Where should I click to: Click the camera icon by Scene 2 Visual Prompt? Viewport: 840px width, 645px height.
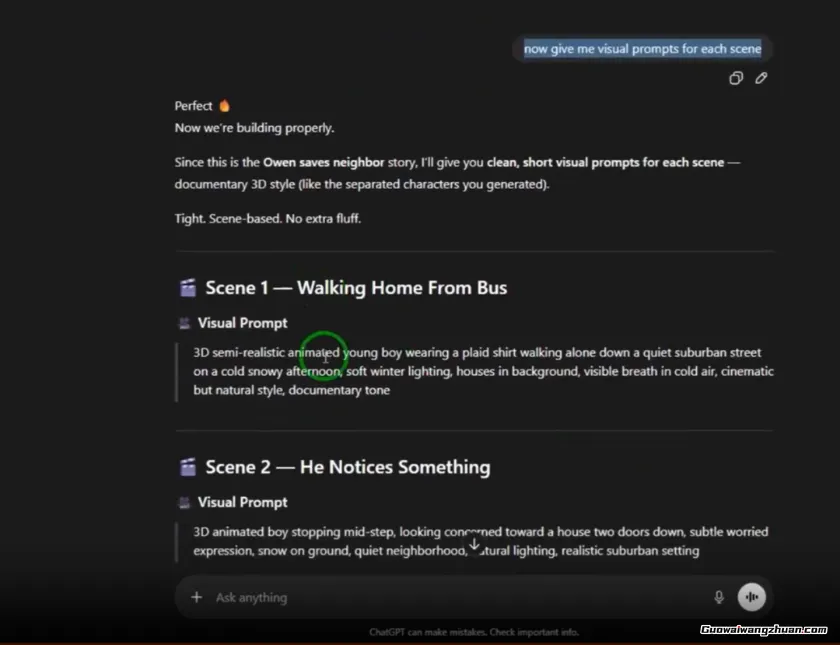(x=184, y=502)
